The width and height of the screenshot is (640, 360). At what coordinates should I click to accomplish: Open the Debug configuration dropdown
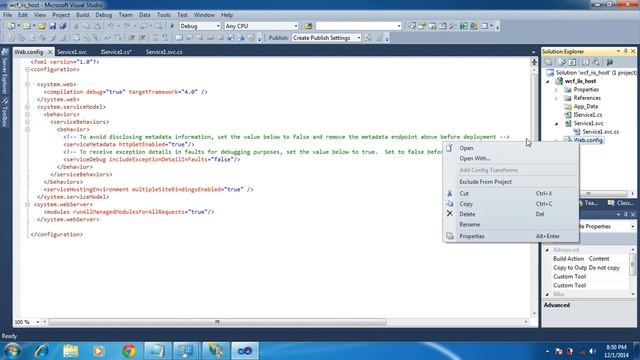[x=218, y=26]
